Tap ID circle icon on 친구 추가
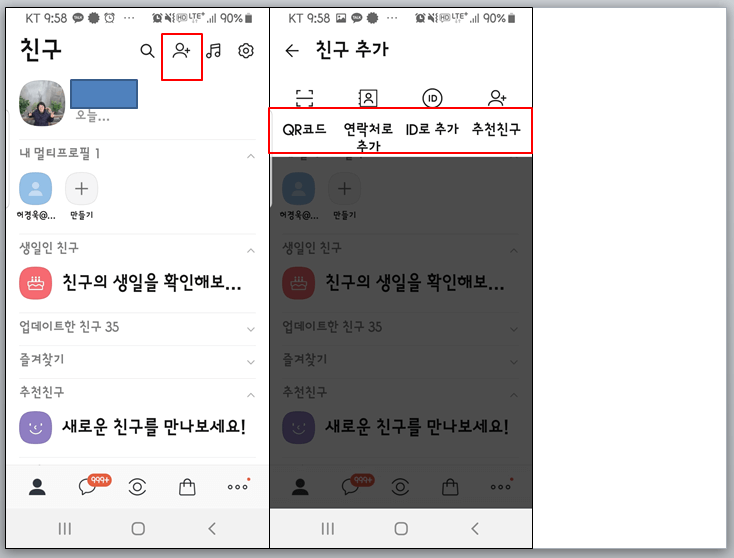The image size is (734, 558). click(x=432, y=98)
